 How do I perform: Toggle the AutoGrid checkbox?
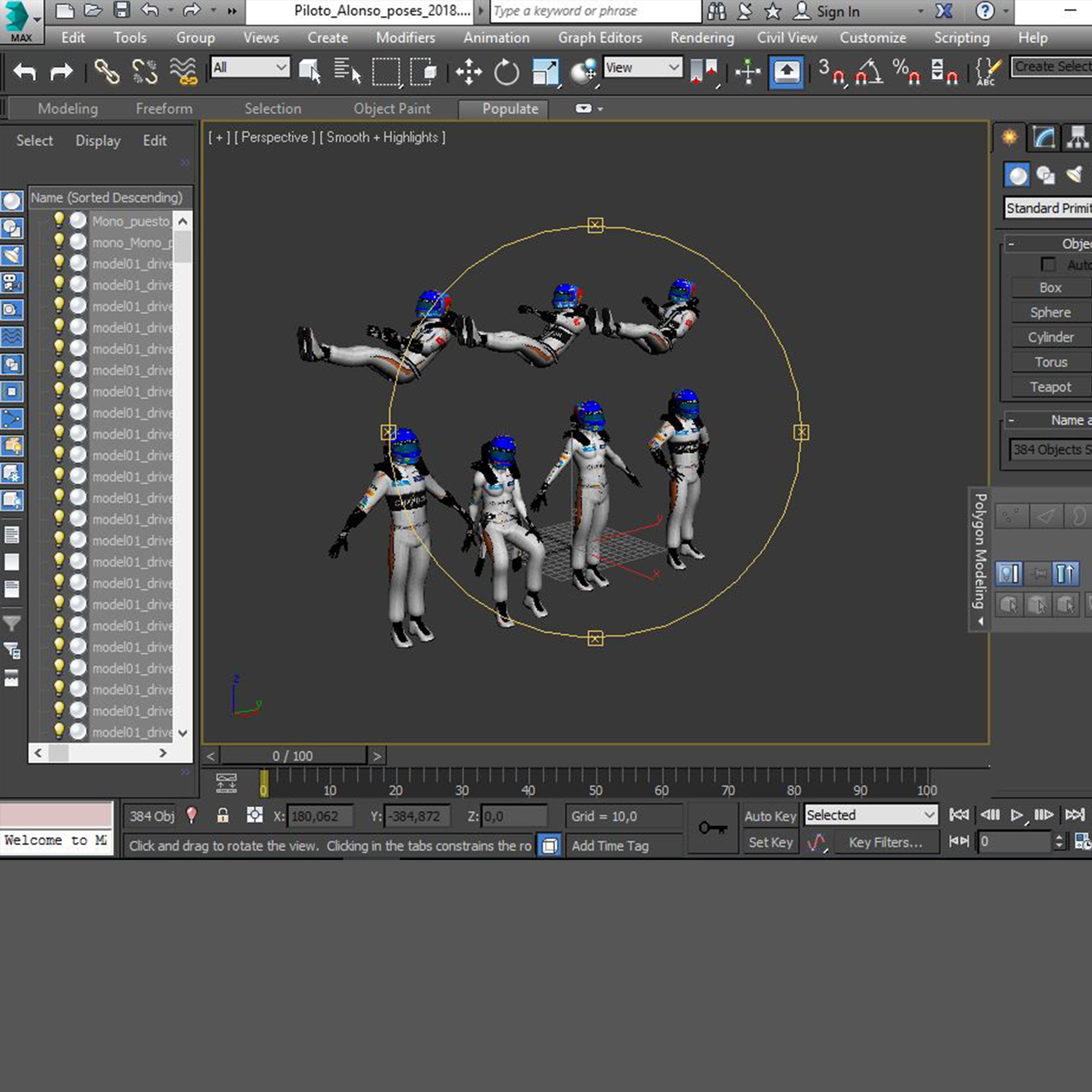click(x=1048, y=265)
